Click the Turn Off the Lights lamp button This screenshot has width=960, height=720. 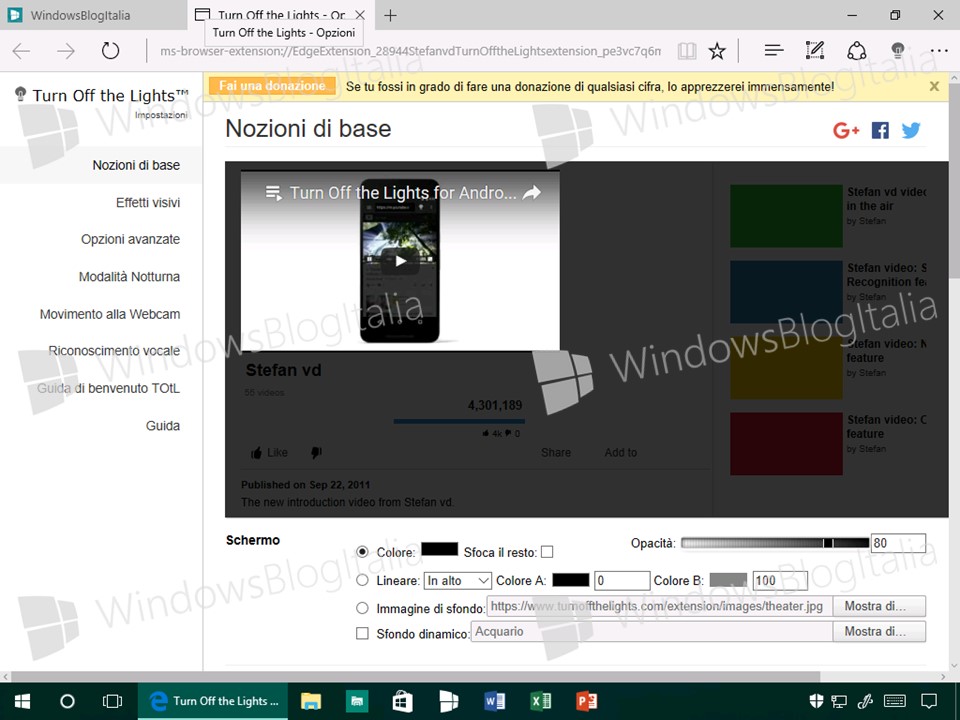tap(898, 50)
